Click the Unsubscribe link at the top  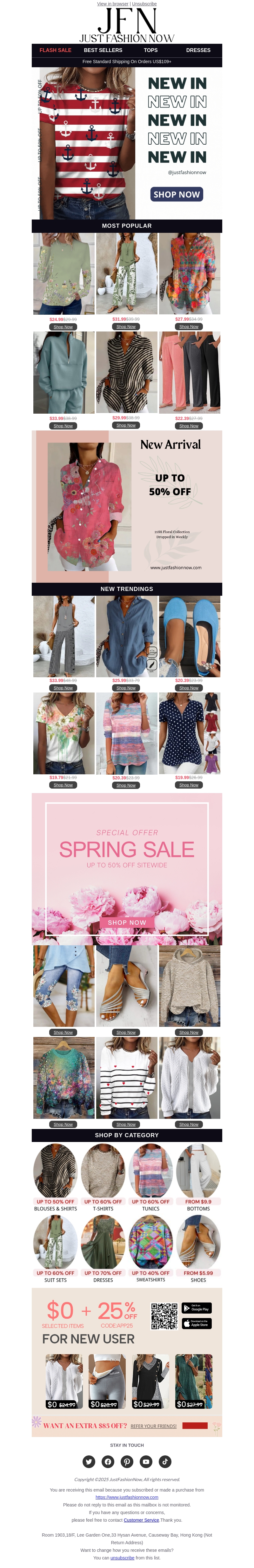pyautogui.click(x=144, y=4)
